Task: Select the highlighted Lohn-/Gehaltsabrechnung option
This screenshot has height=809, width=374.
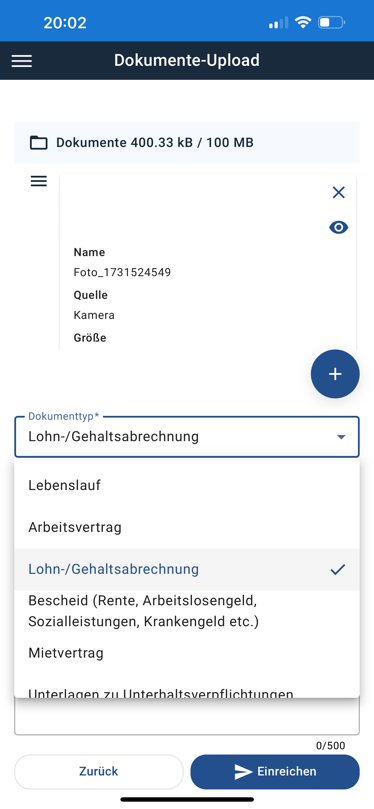Action: pyautogui.click(x=187, y=570)
